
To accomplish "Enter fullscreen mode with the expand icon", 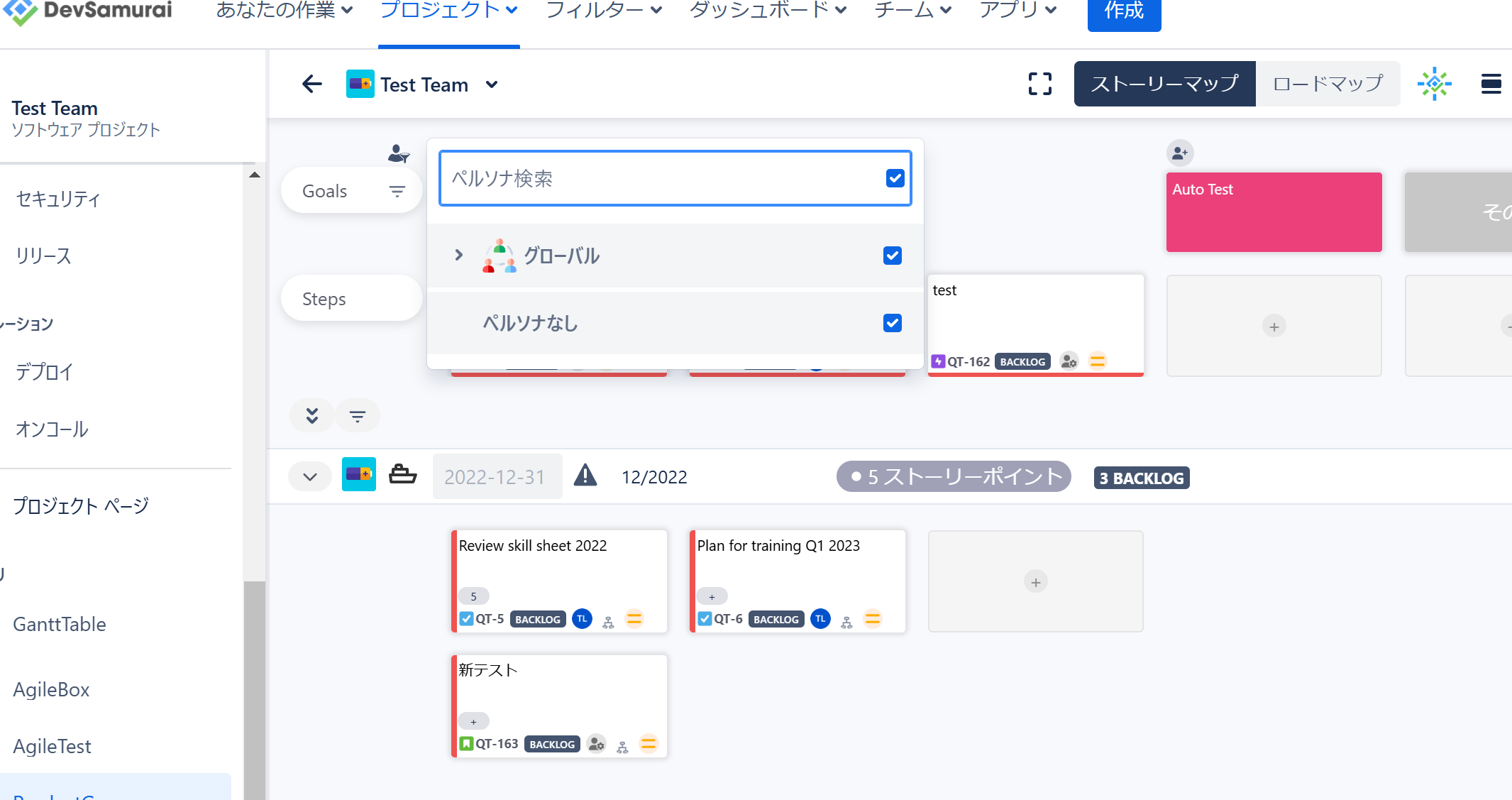I will click(1040, 84).
